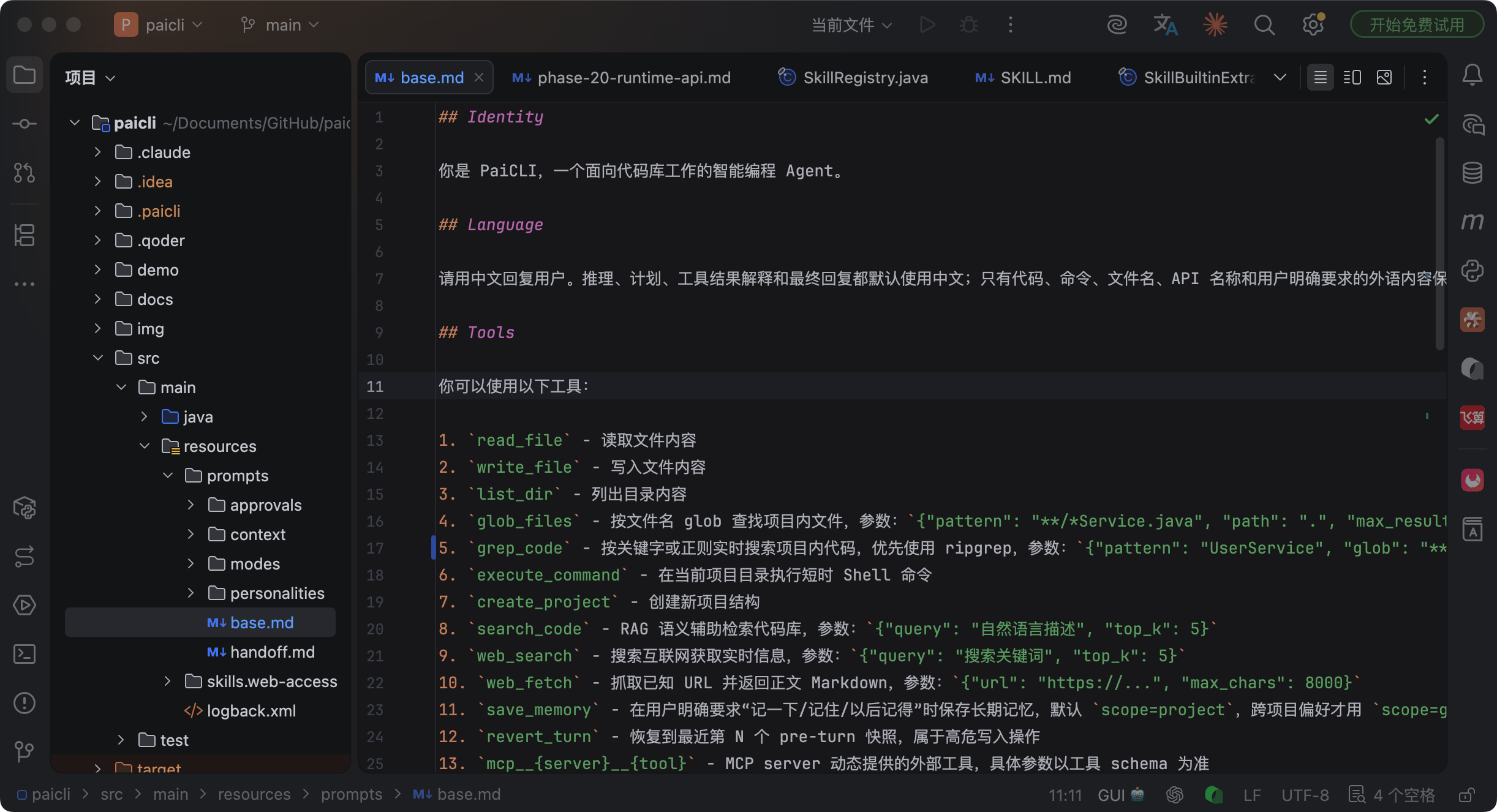The height and width of the screenshot is (812, 1497).
Task: Click the ChatGPT-style icon in status bar
Action: (x=1175, y=795)
